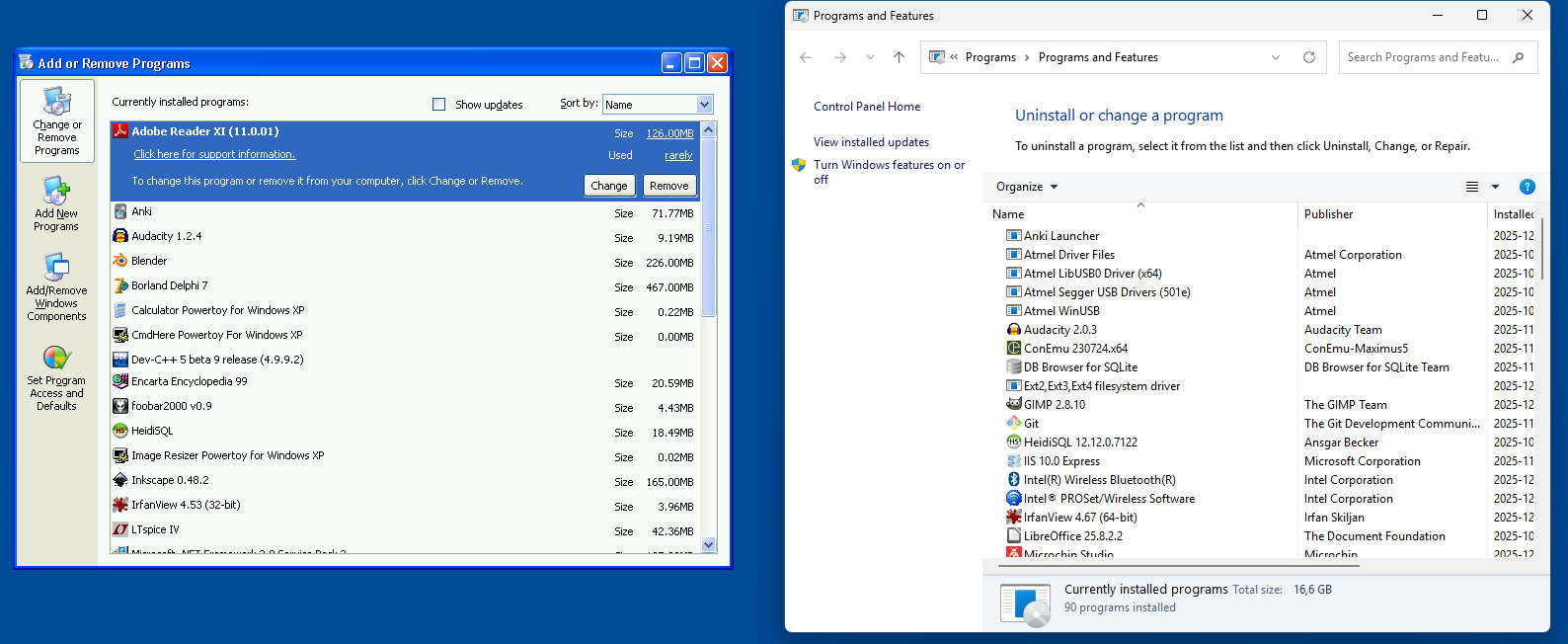Open Set Program Access and Defaults
1568x644 pixels.
[x=56, y=377]
